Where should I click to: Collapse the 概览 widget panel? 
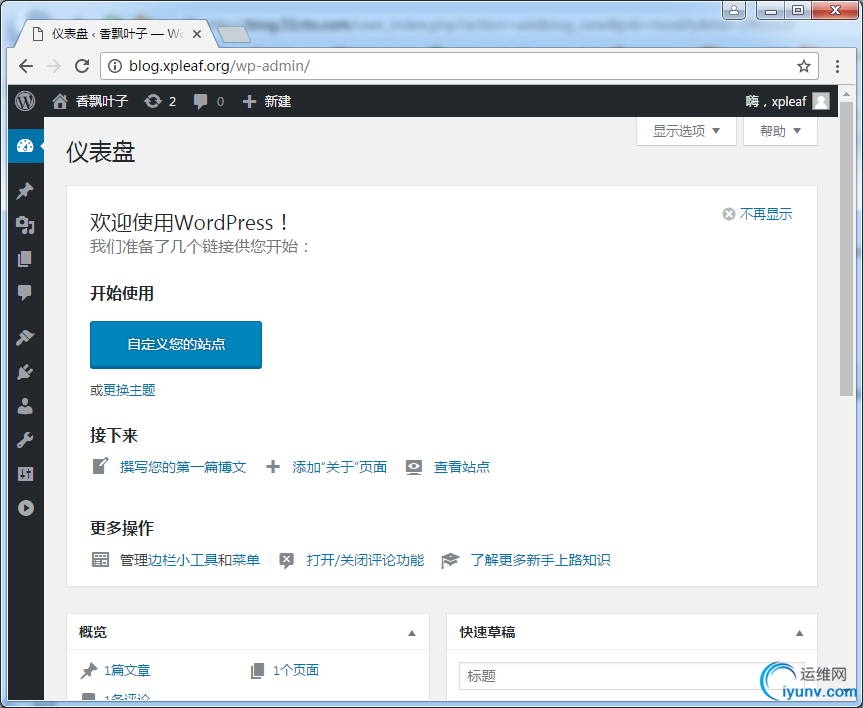click(x=412, y=633)
